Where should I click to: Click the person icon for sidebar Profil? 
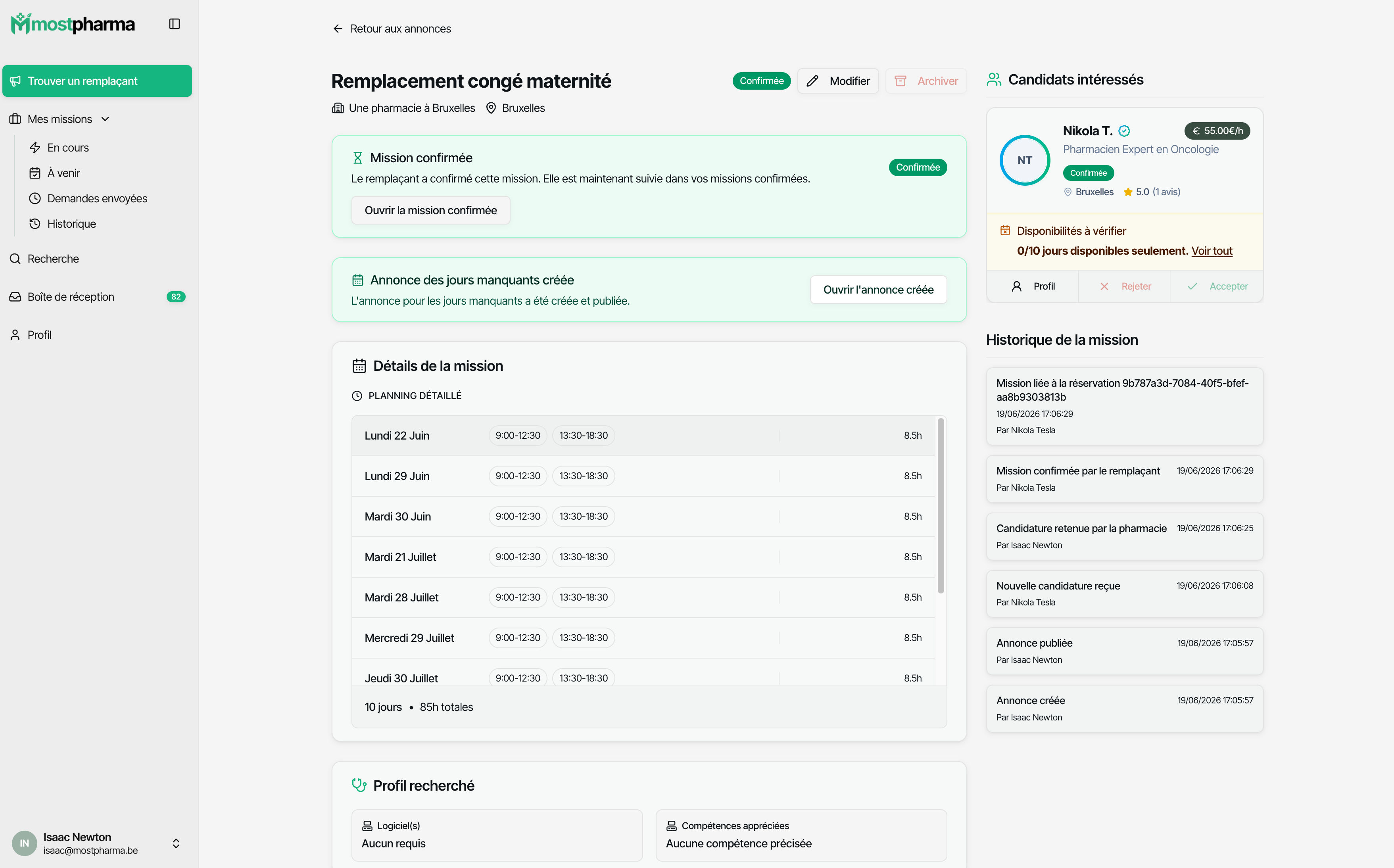pyautogui.click(x=15, y=335)
